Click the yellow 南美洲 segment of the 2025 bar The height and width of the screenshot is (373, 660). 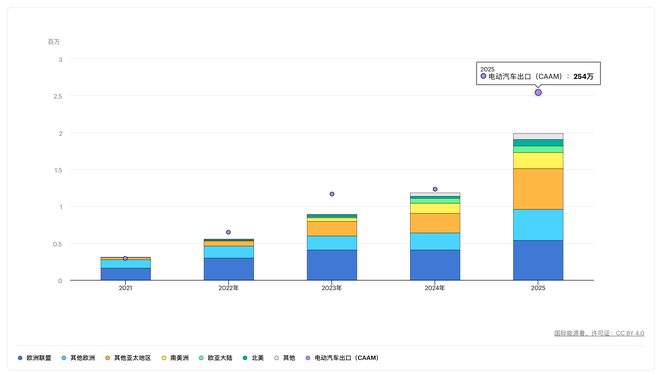(538, 161)
